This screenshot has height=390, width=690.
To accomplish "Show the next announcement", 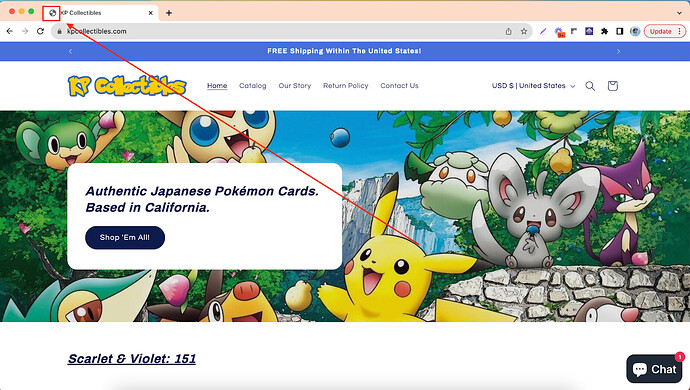I will point(618,51).
